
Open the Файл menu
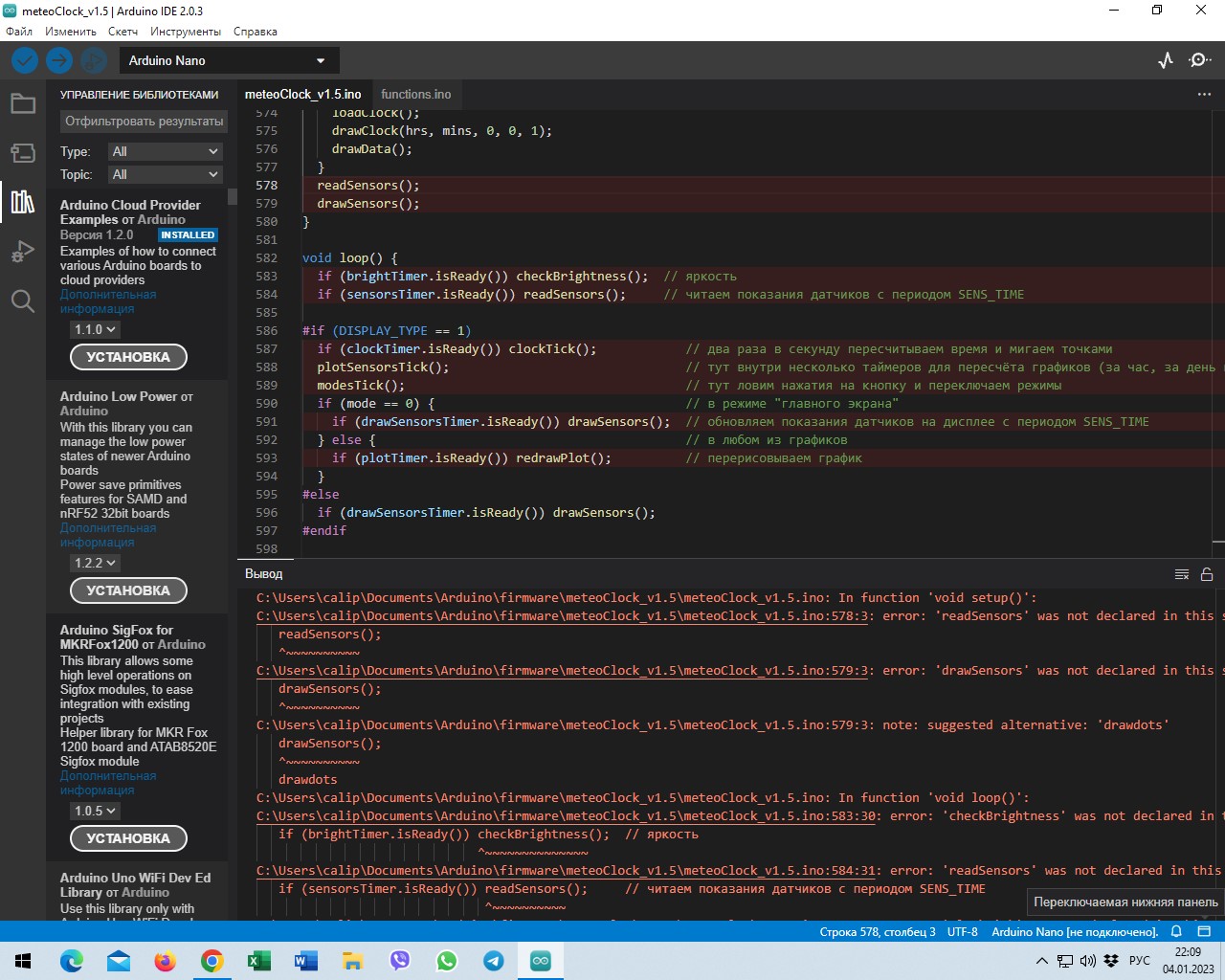[19, 32]
